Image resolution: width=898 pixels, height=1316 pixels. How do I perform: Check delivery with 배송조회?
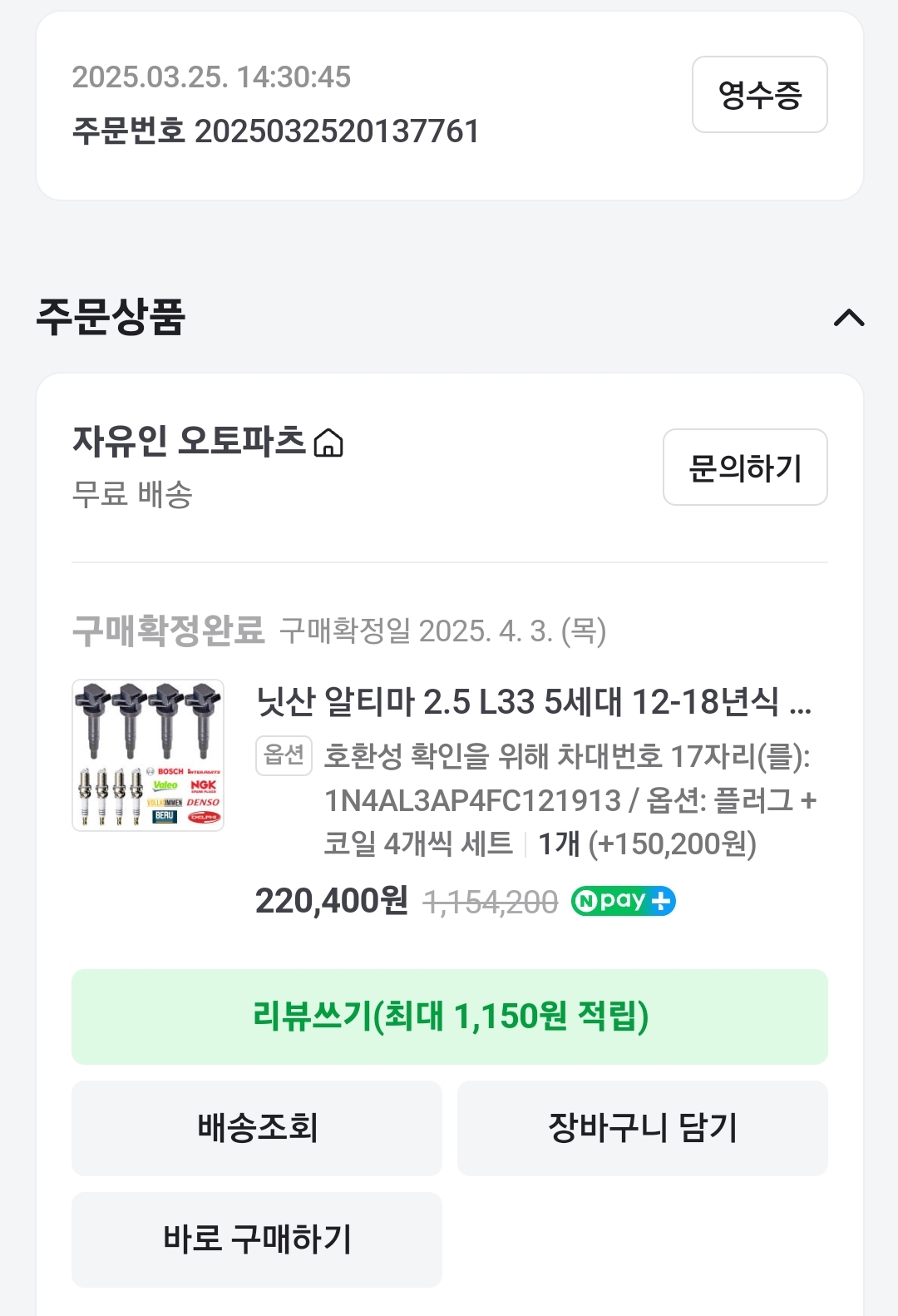pos(257,1128)
